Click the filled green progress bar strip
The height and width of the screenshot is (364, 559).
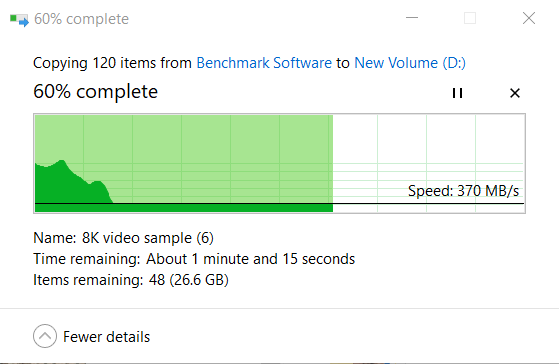[184, 208]
